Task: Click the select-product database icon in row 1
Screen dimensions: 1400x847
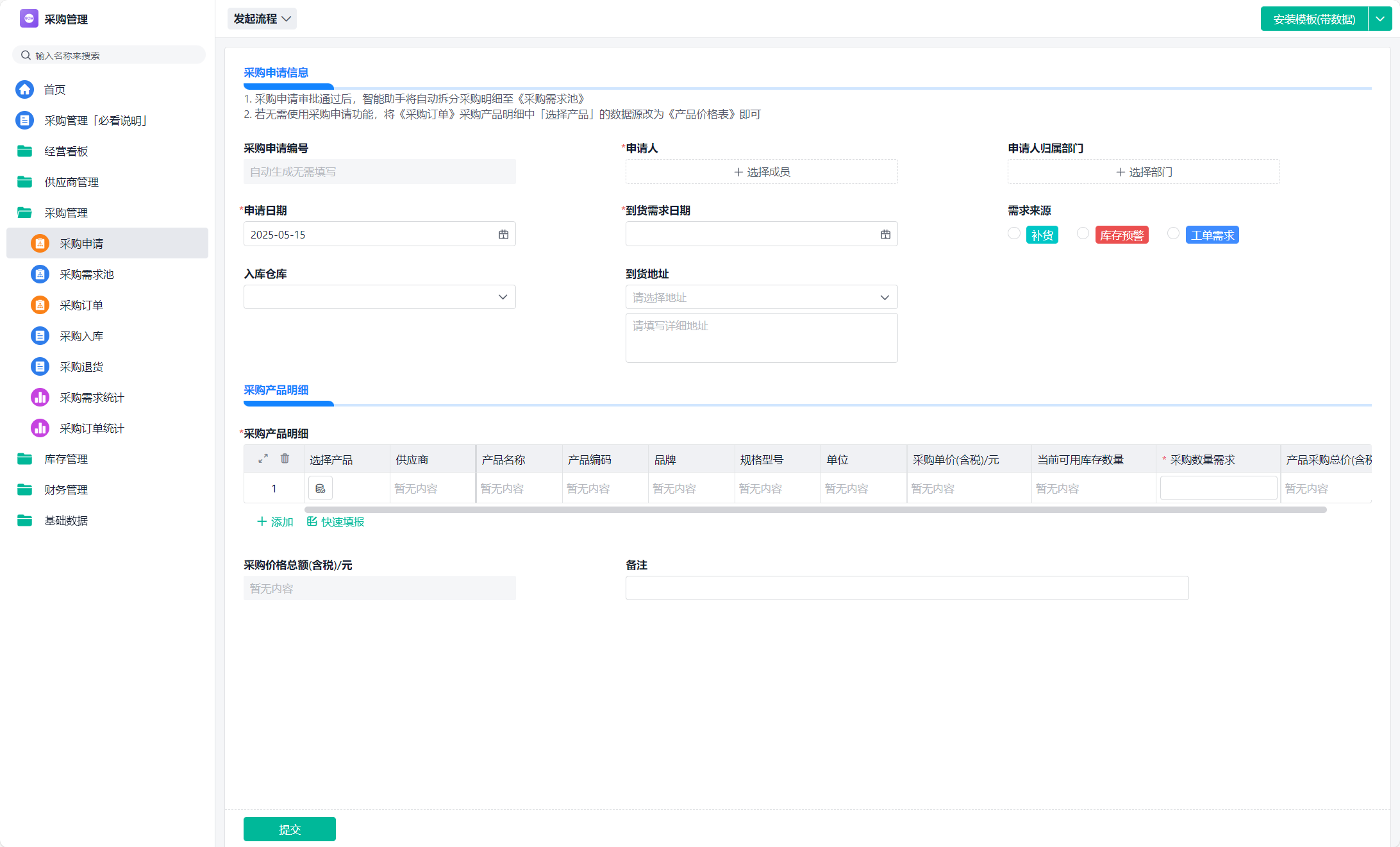Action: [320, 489]
